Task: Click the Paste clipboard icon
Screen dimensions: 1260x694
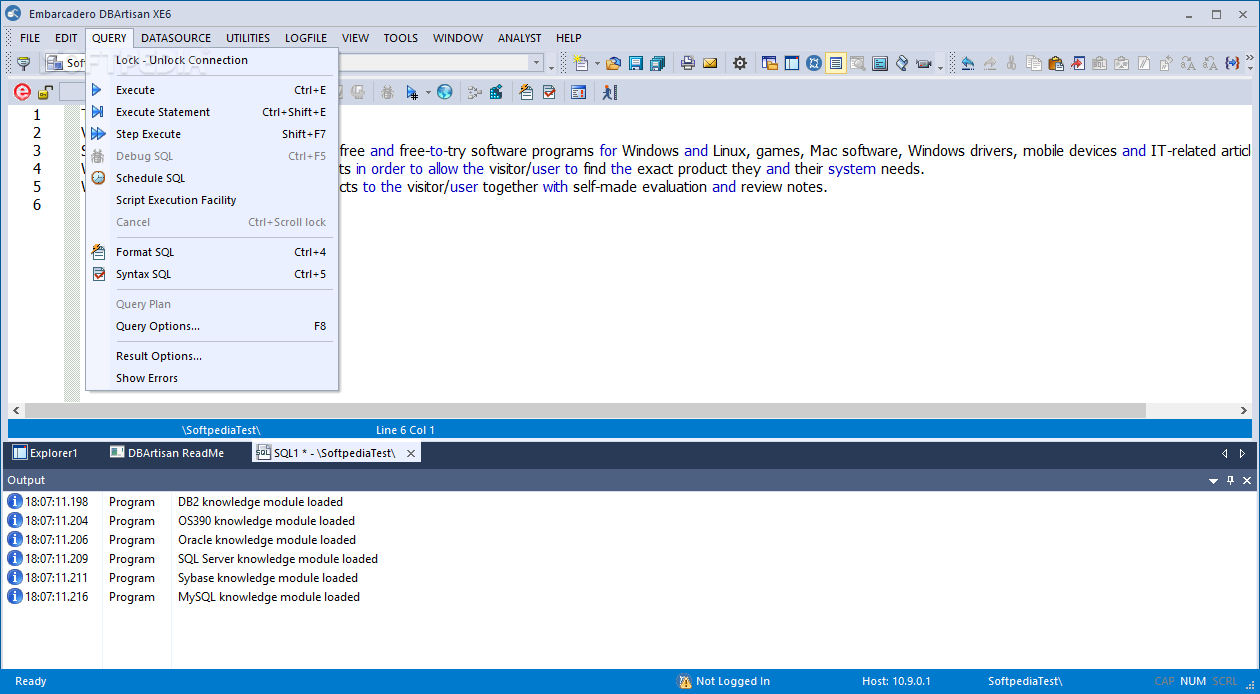Action: (x=1055, y=63)
